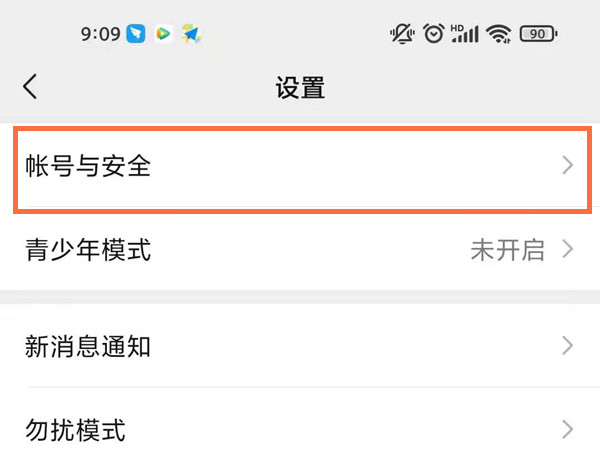Expand the 勿扰模式 row chevron

[568, 430]
